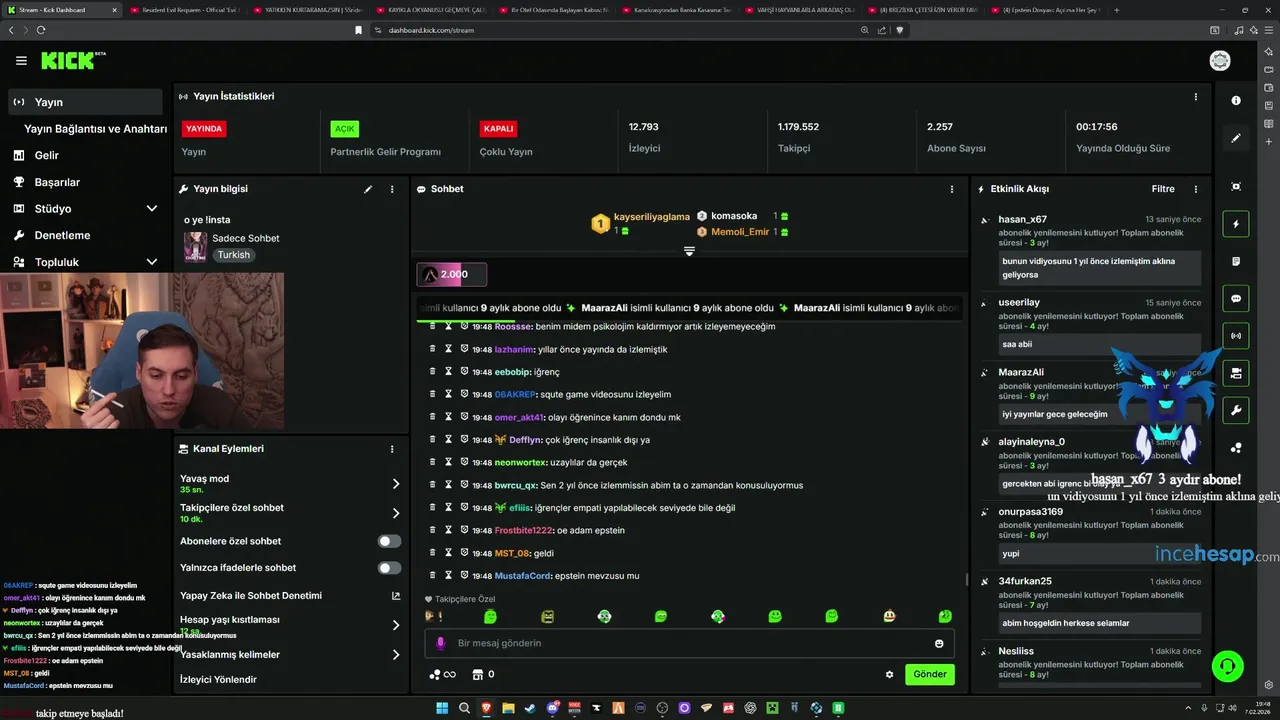Viewport: 1280px width, 720px height.
Task: Toggle Abonelere özel sohbet switch
Action: click(389, 541)
